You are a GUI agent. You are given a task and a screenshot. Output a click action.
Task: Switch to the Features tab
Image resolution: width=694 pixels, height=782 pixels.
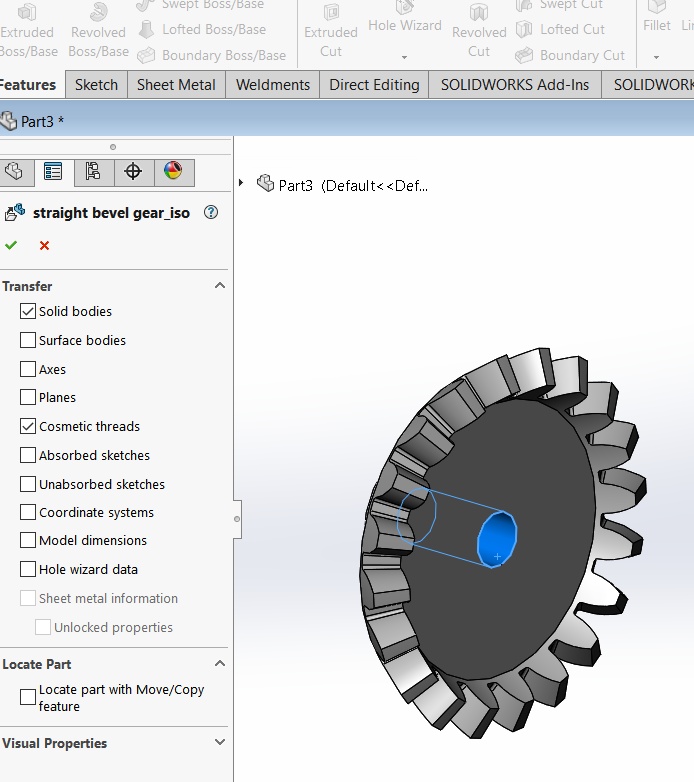click(x=28, y=85)
